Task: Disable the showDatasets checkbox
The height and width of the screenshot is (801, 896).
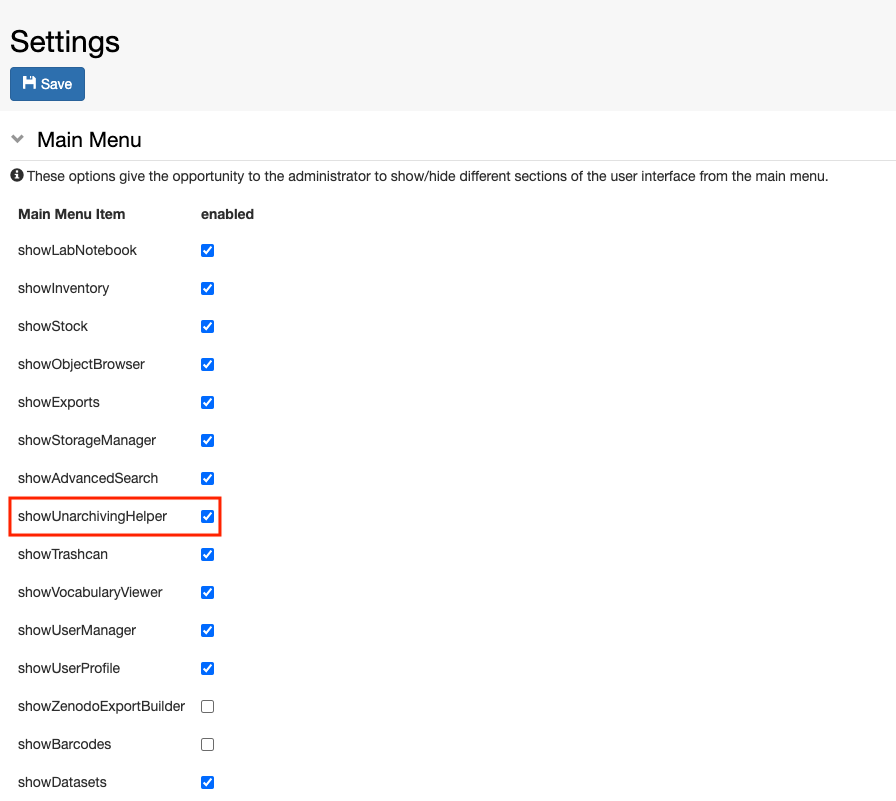Action: [x=207, y=782]
